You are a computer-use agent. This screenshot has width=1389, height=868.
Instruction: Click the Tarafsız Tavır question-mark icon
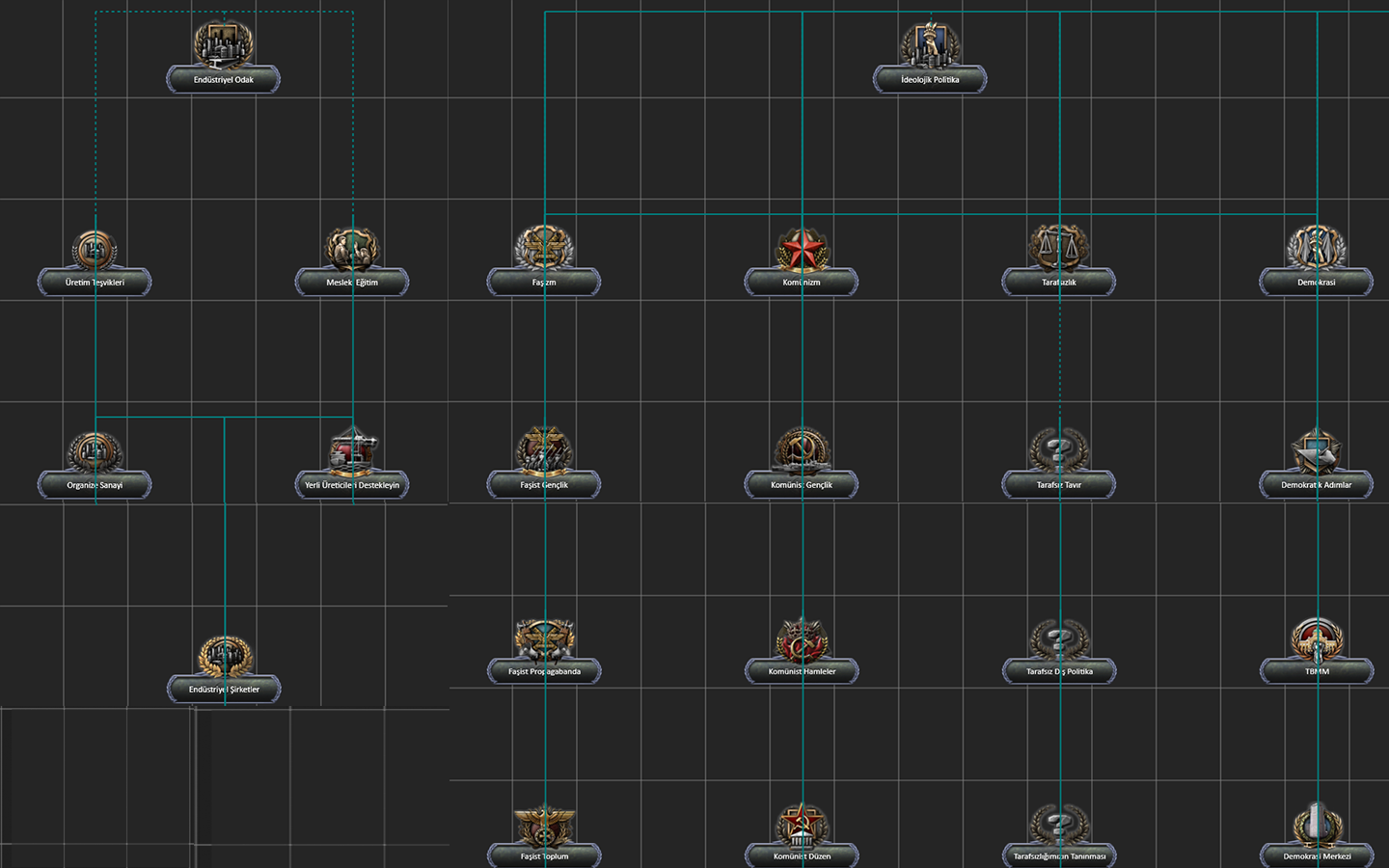click(1059, 450)
